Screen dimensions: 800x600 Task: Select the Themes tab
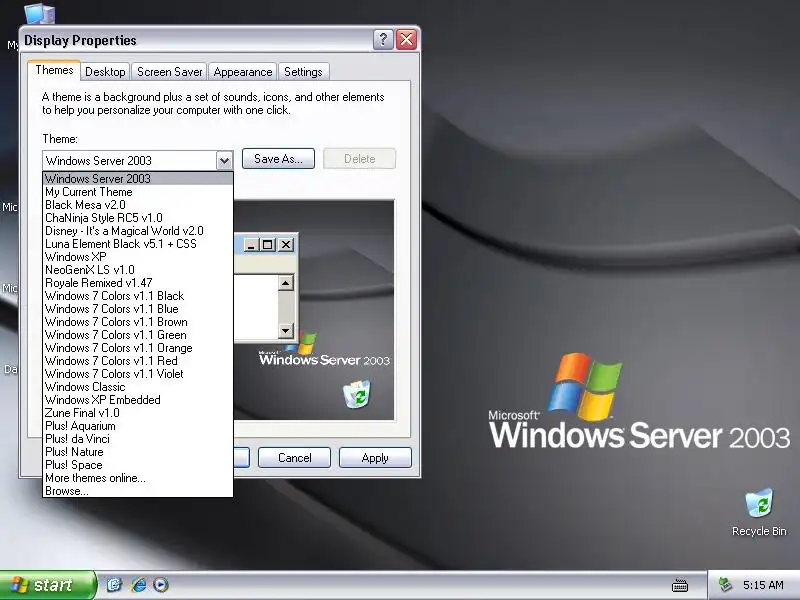click(54, 70)
